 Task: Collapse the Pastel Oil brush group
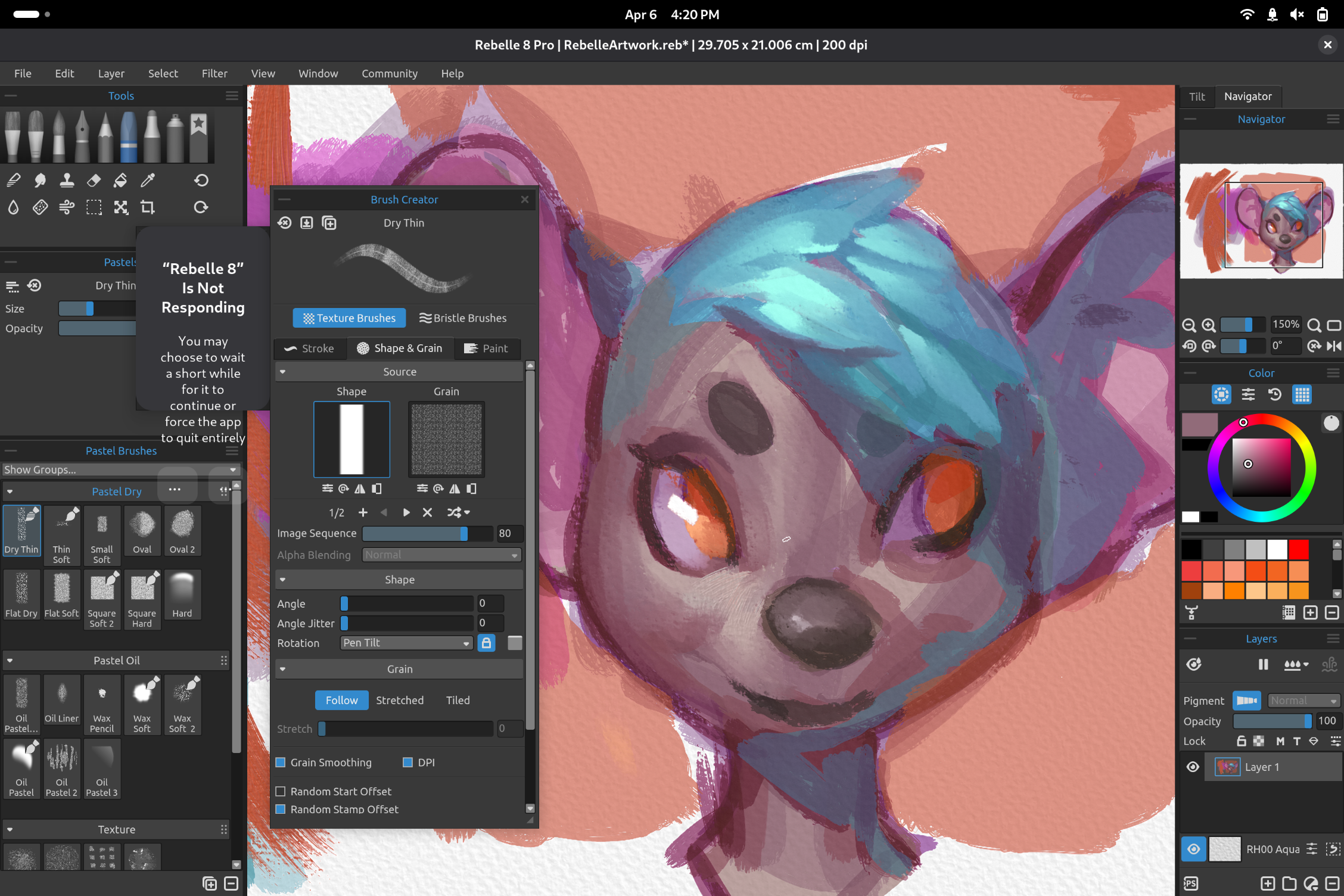[x=10, y=660]
